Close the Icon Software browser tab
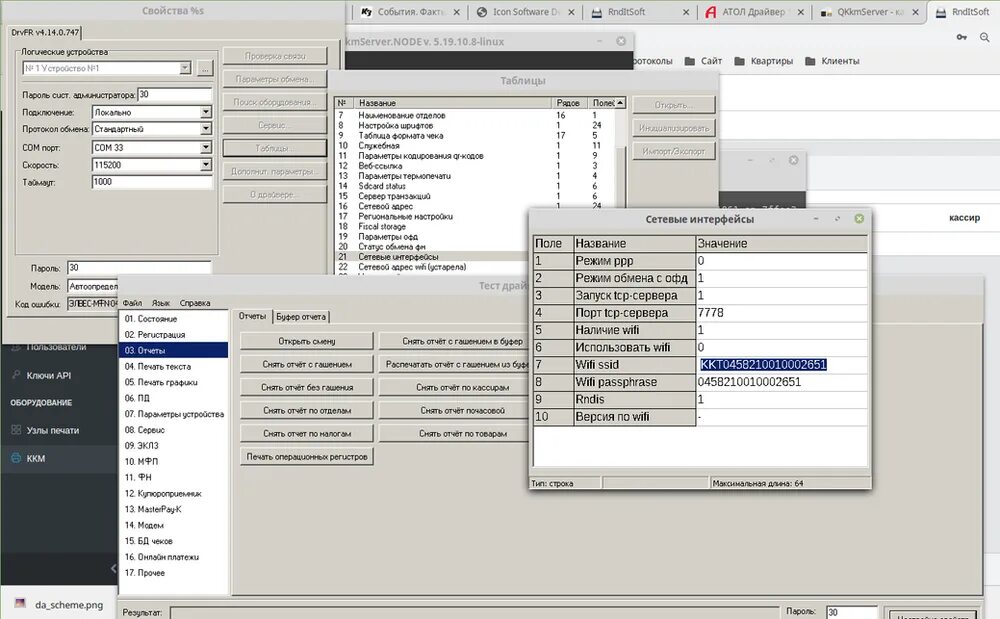Image resolution: width=1000 pixels, height=619 pixels. [x=571, y=12]
